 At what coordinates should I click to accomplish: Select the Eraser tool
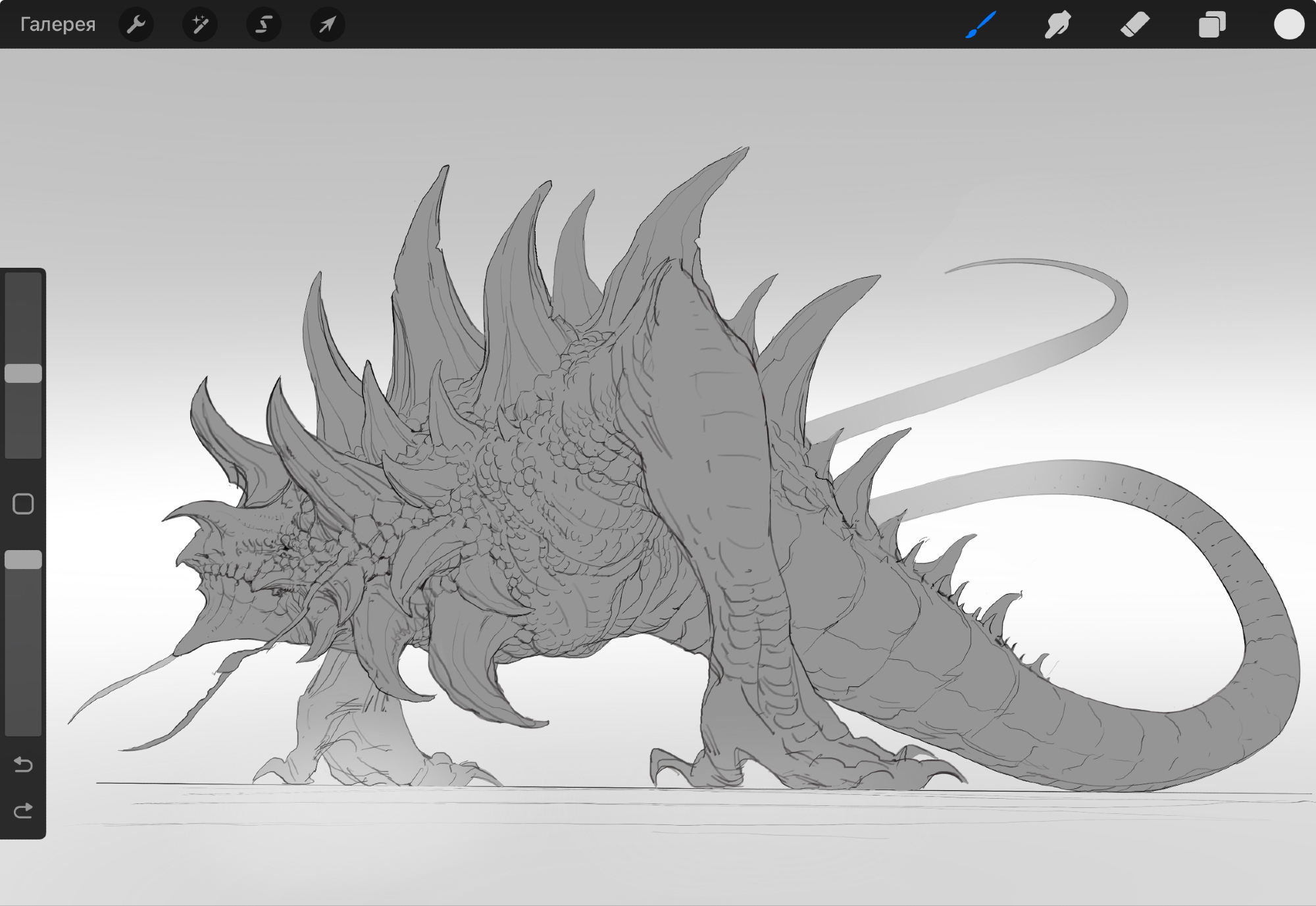pyautogui.click(x=1134, y=24)
